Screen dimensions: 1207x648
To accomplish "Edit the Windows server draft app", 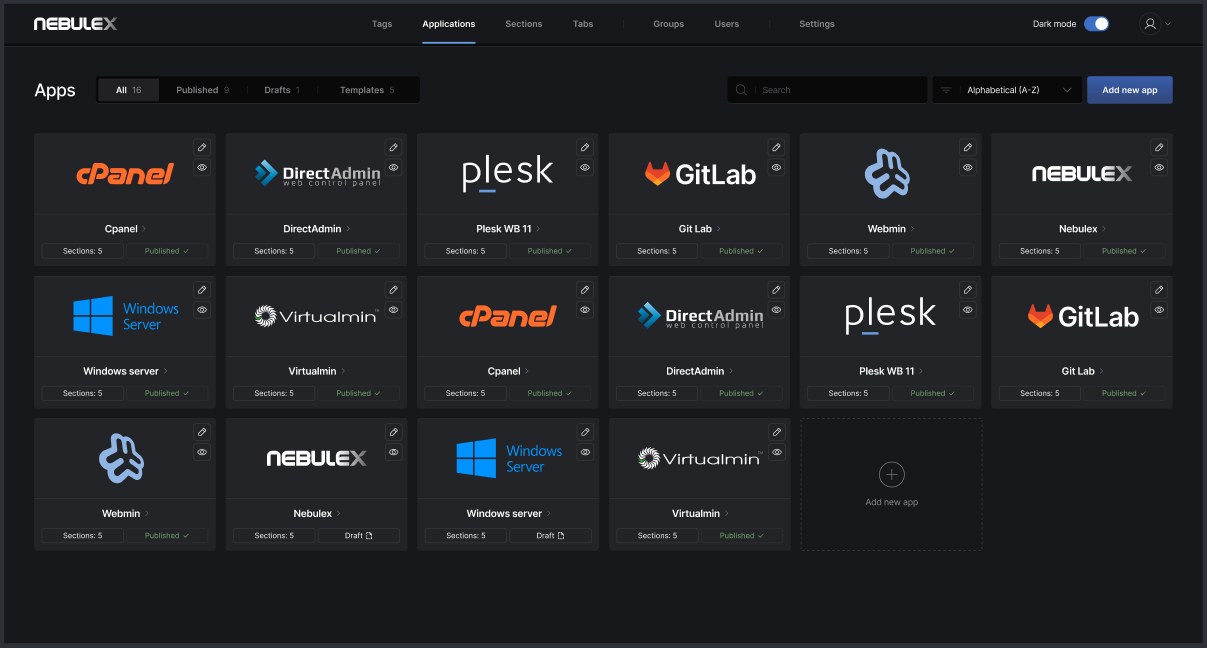I will [585, 431].
